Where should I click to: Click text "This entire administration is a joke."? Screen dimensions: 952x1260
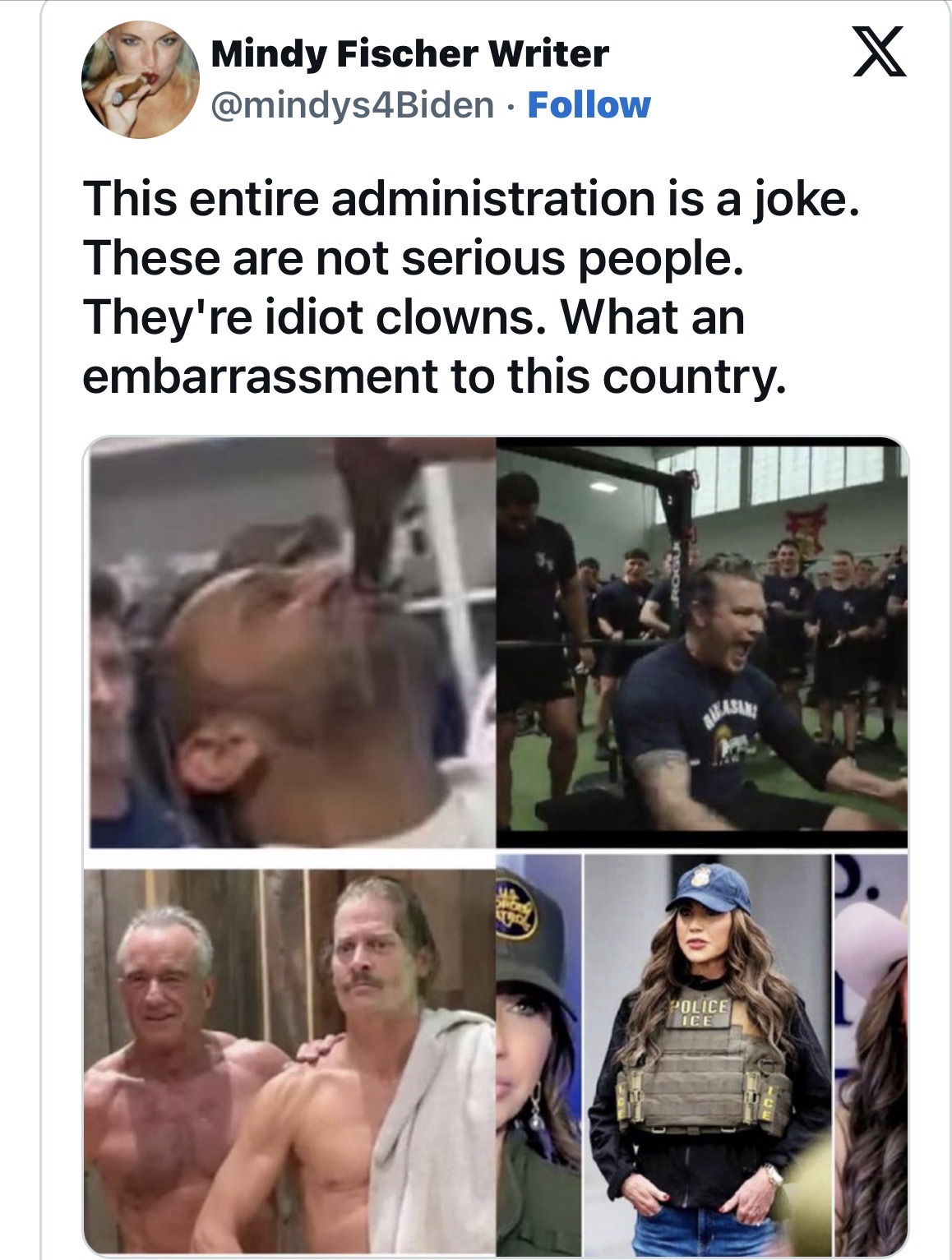click(471, 201)
